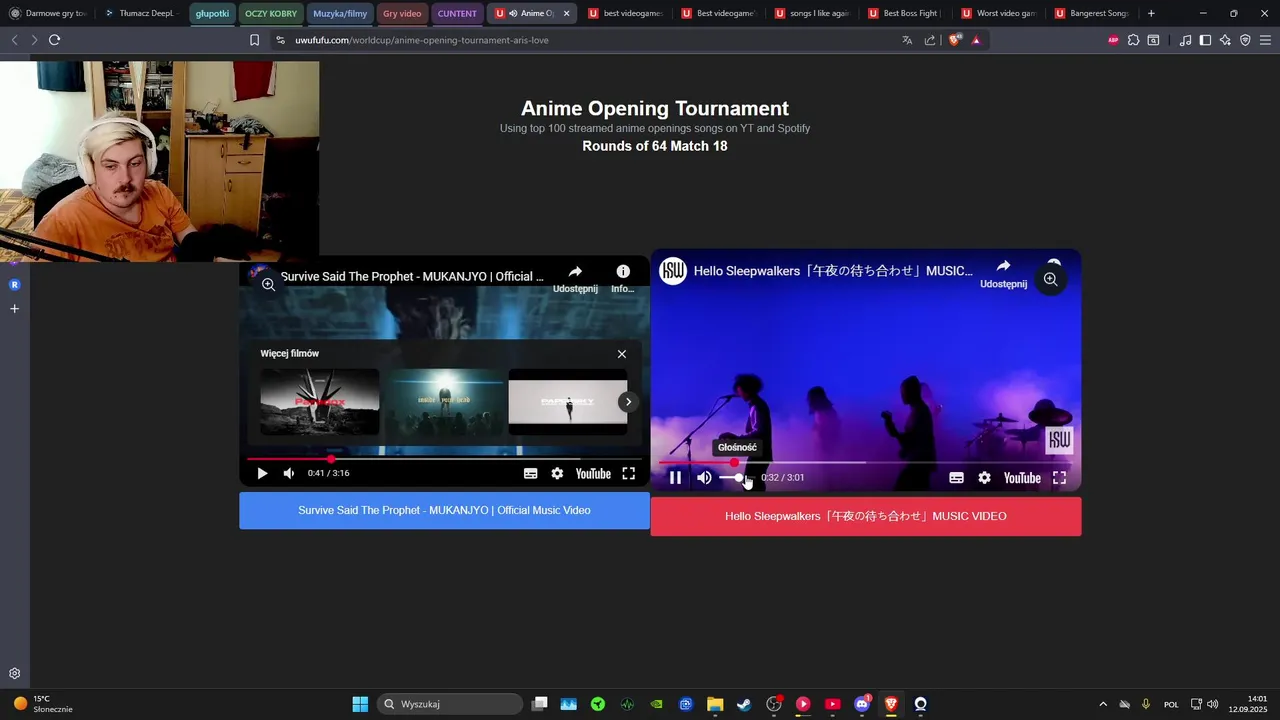Screen dimensions: 1280x720
Task: Open the Gry video tab group
Action: pyautogui.click(x=402, y=14)
